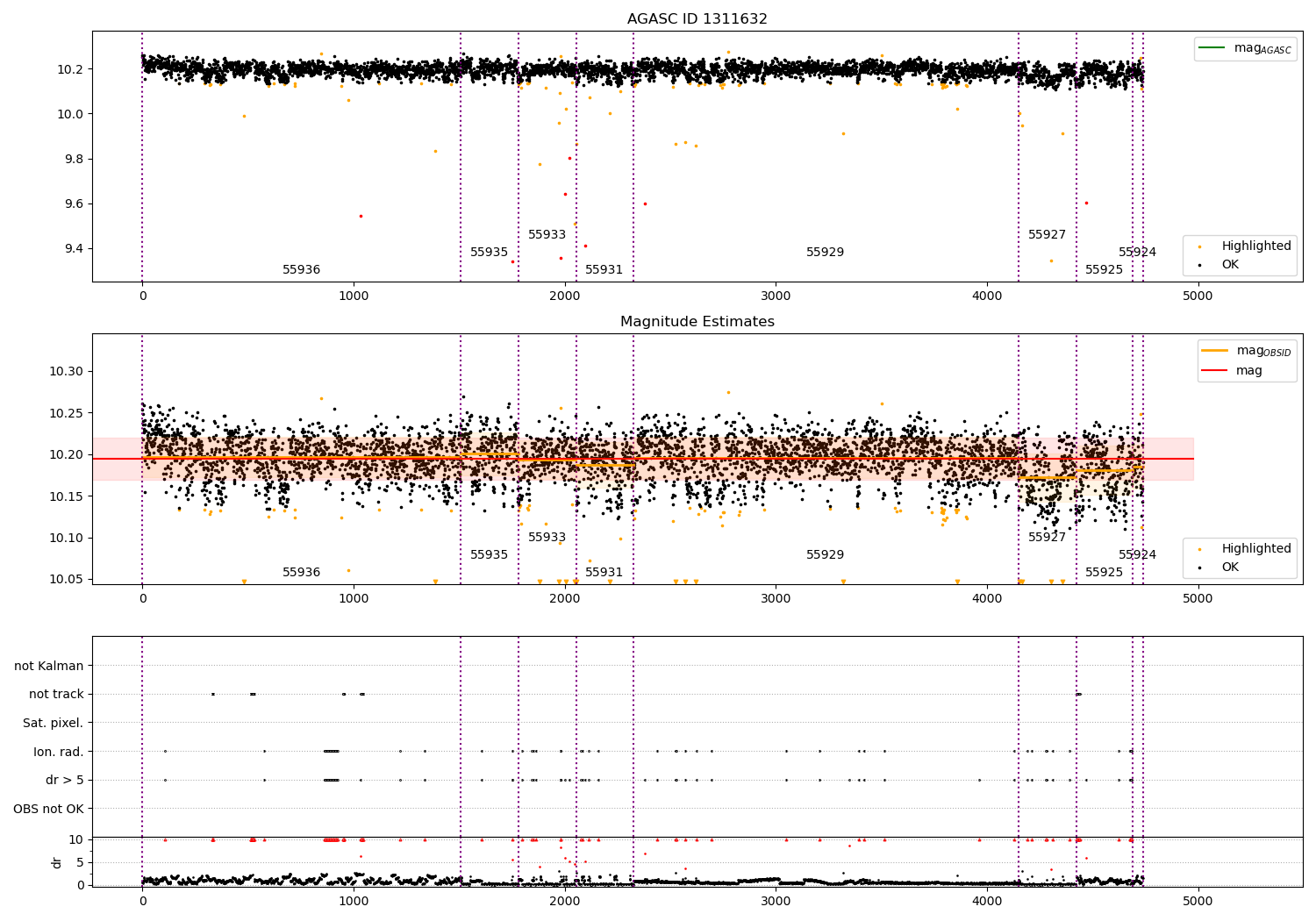The image size is (1316, 921).
Task: Click OBSID label 55927 in the Magnitude Estimates plot
Action: click(1047, 537)
